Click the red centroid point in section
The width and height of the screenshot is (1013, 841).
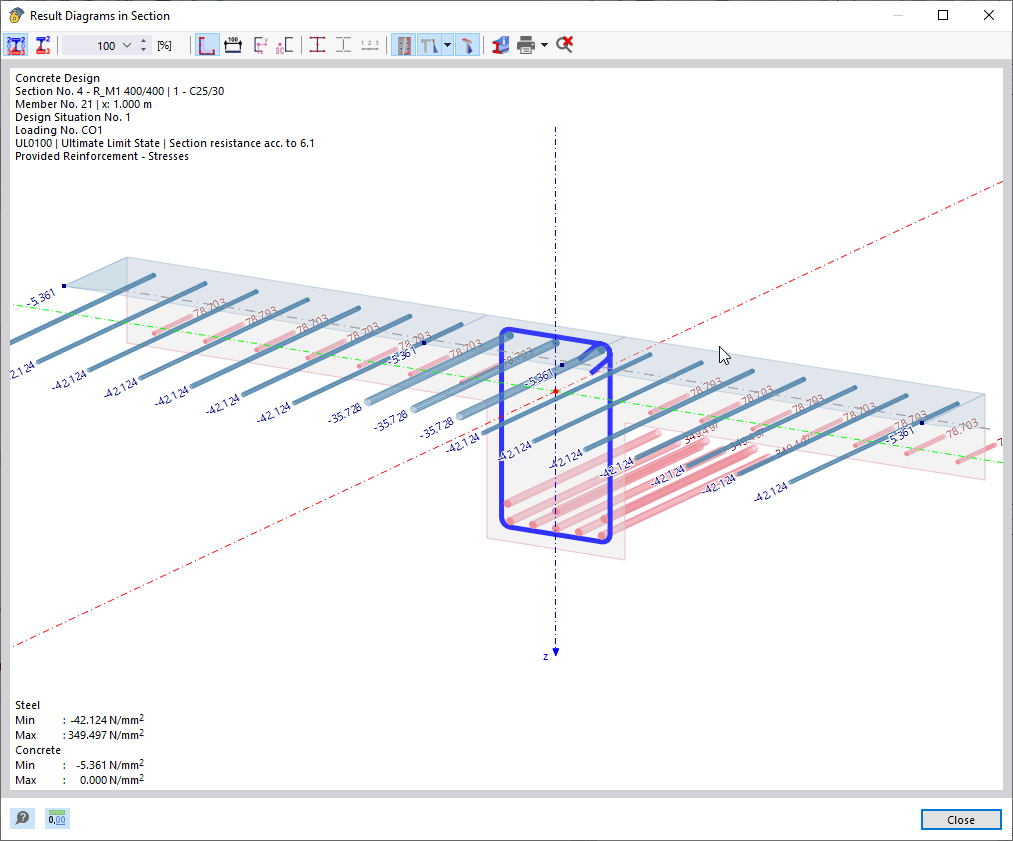click(x=556, y=391)
